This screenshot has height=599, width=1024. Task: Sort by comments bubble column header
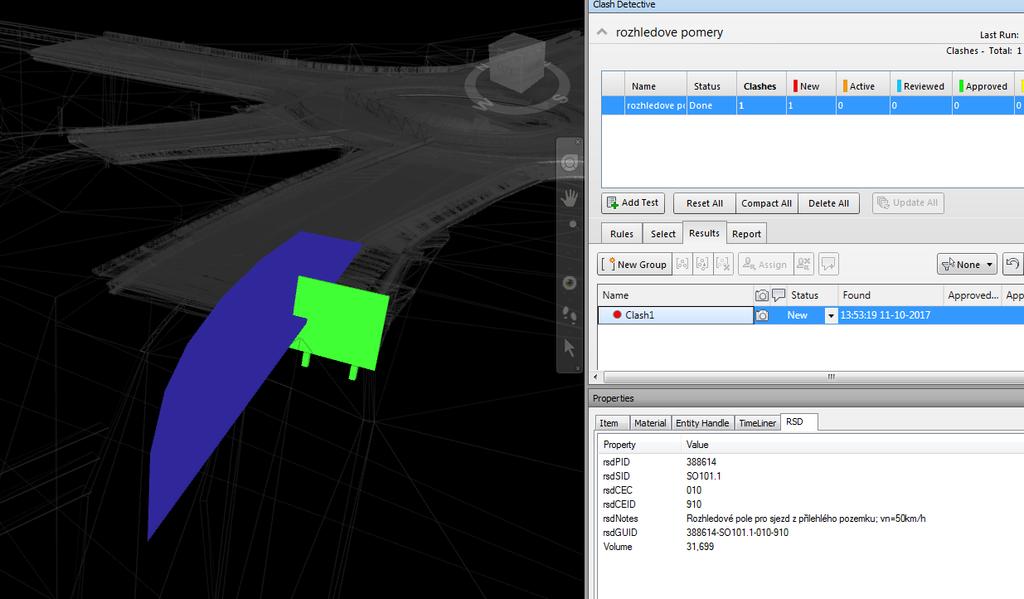coord(778,295)
